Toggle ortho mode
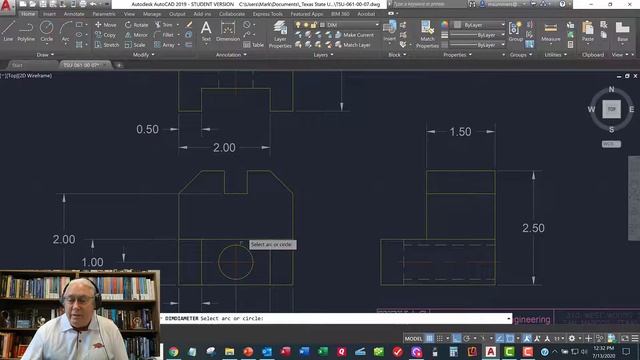Screen dimensions: 640x360 pos(456,338)
